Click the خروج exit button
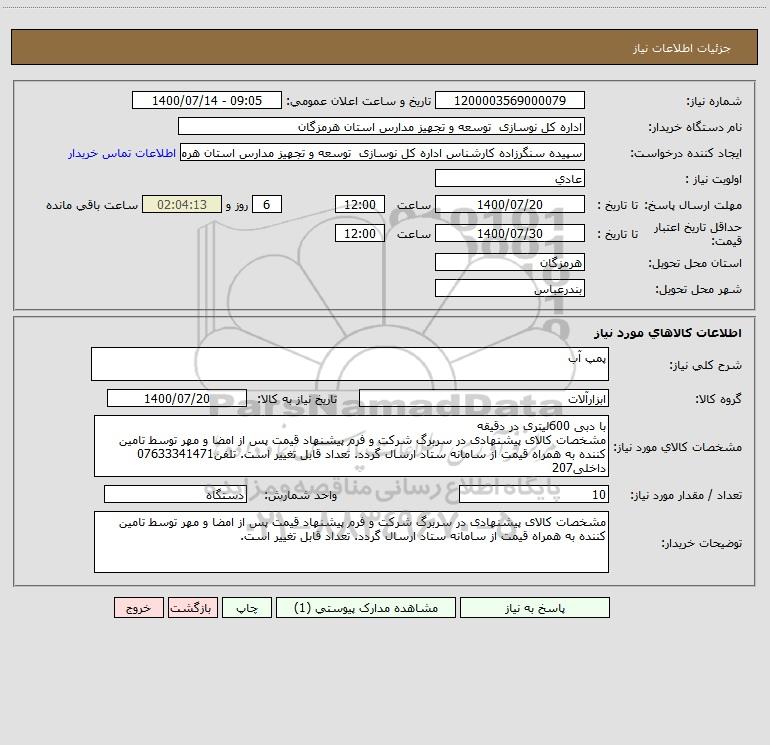Screen dimensions: 770x745 [x=138, y=607]
